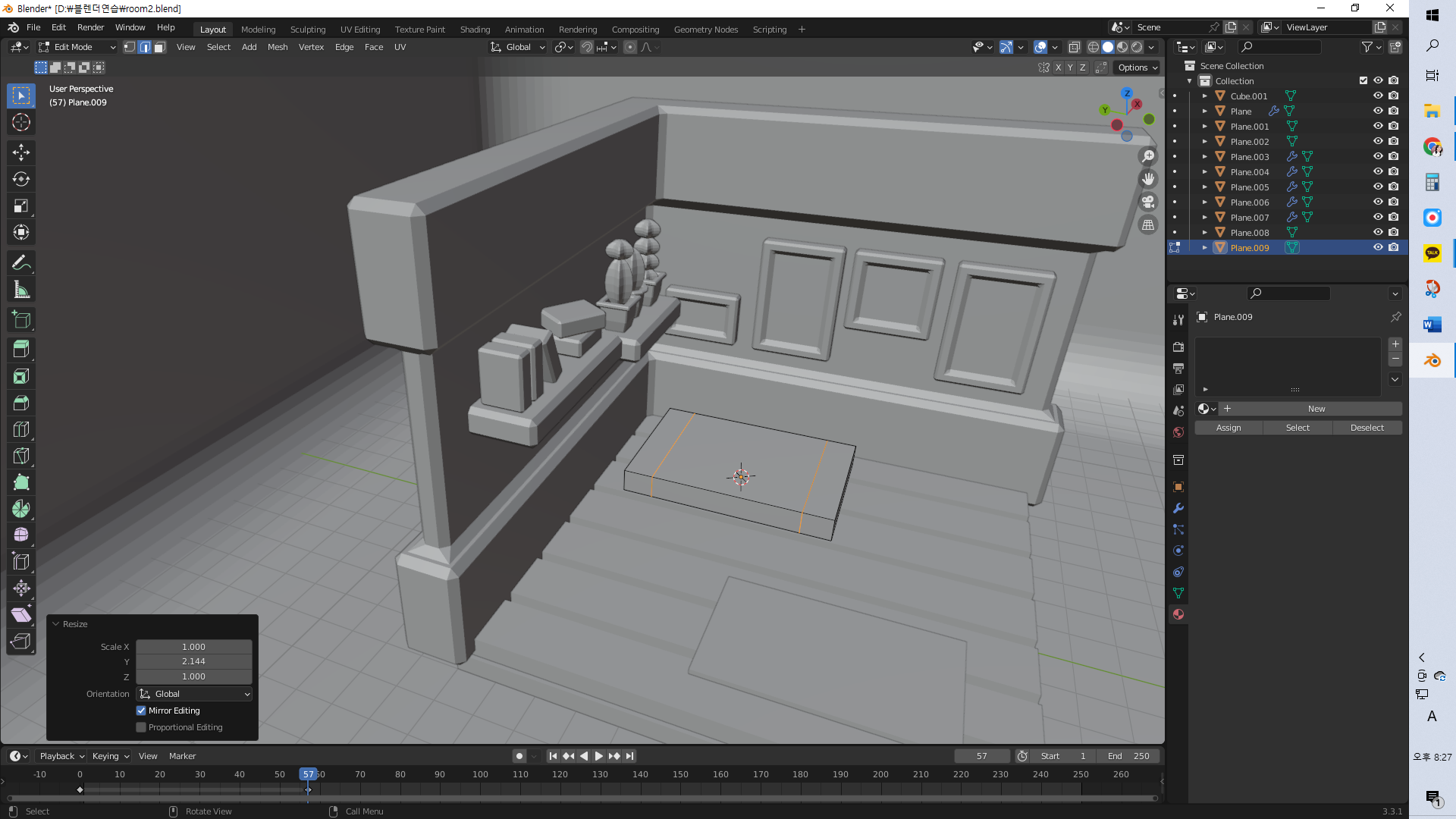Click Scale Y value field
Image resolution: width=1456 pixels, height=819 pixels.
[194, 661]
